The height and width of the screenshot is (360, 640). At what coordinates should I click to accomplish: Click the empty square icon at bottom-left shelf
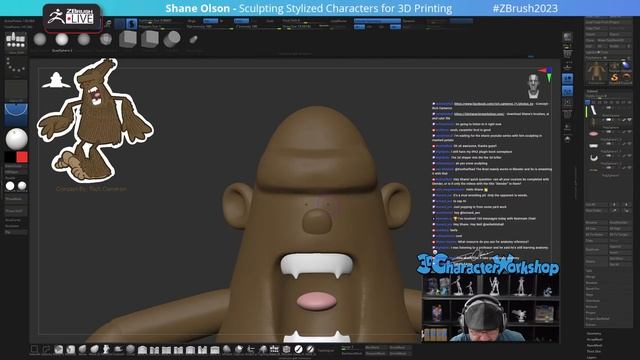pyautogui.click(x=35, y=349)
